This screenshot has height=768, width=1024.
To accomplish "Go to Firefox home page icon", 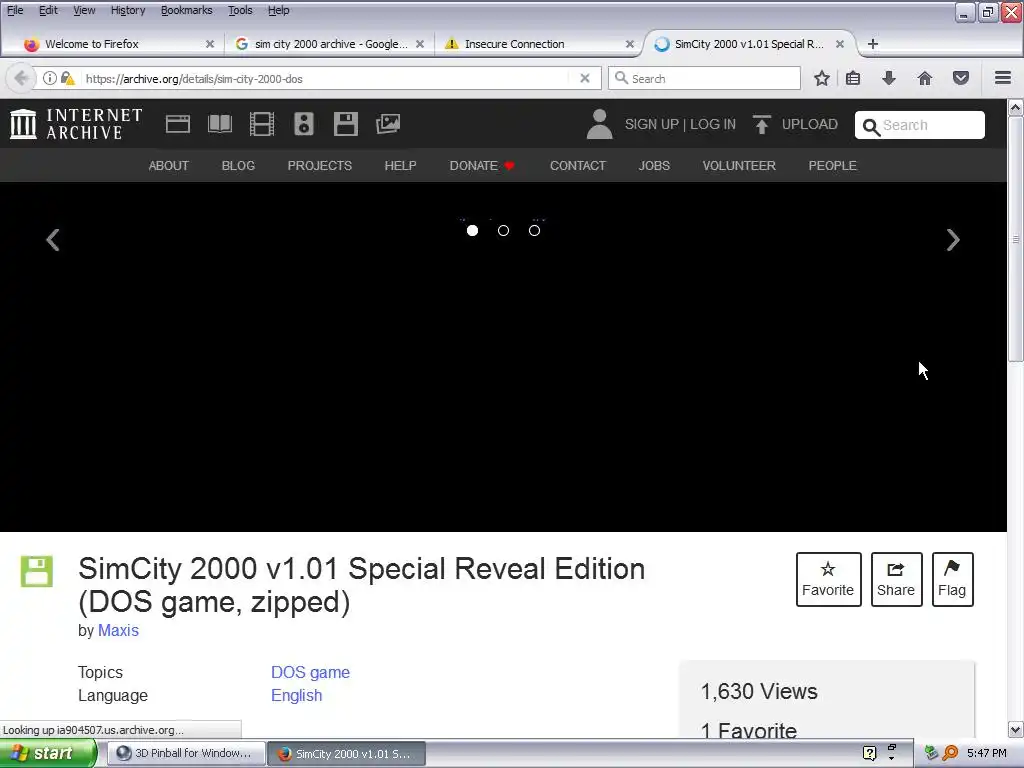I will [x=925, y=78].
